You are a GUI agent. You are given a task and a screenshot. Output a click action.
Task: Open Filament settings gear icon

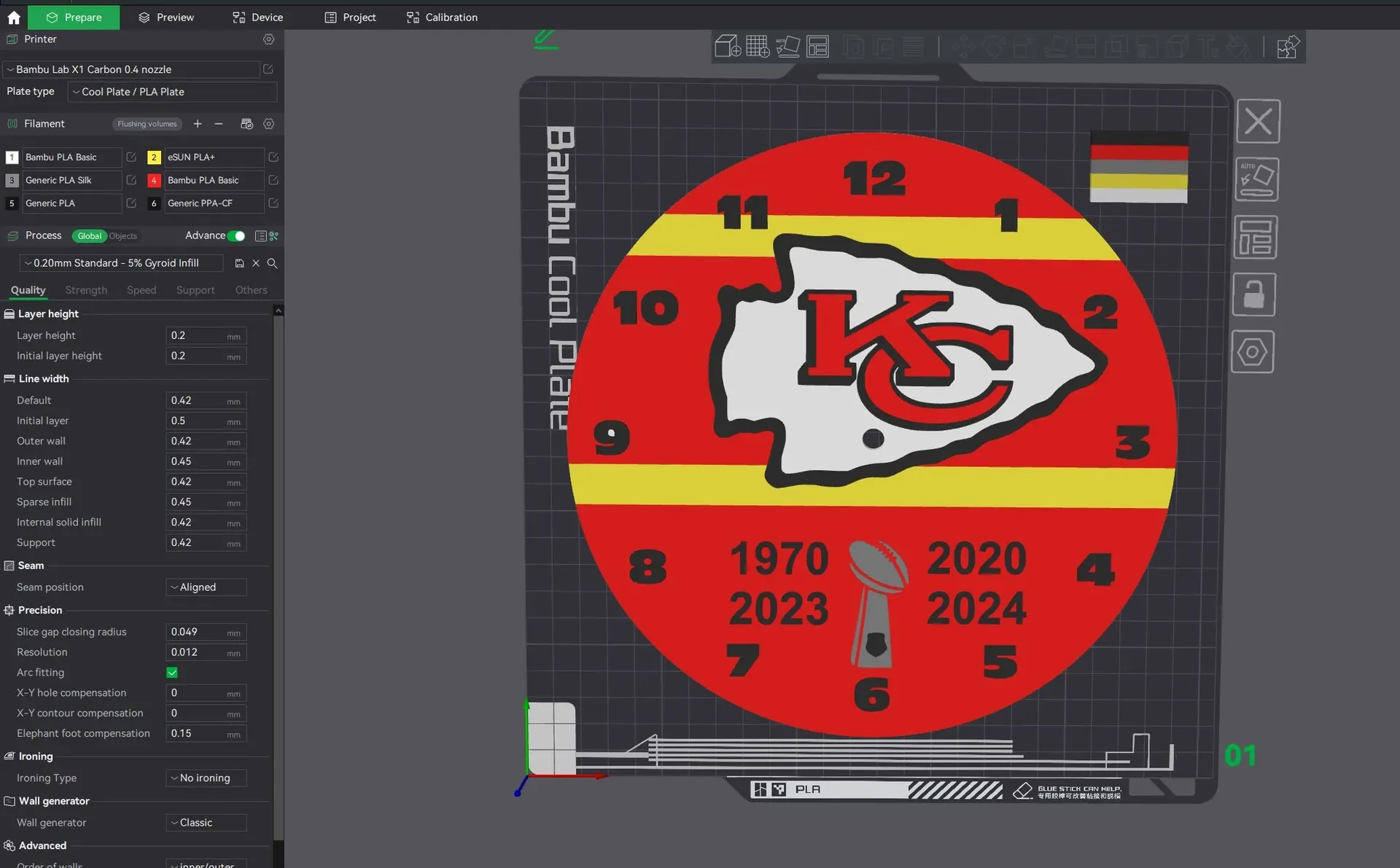click(x=269, y=124)
